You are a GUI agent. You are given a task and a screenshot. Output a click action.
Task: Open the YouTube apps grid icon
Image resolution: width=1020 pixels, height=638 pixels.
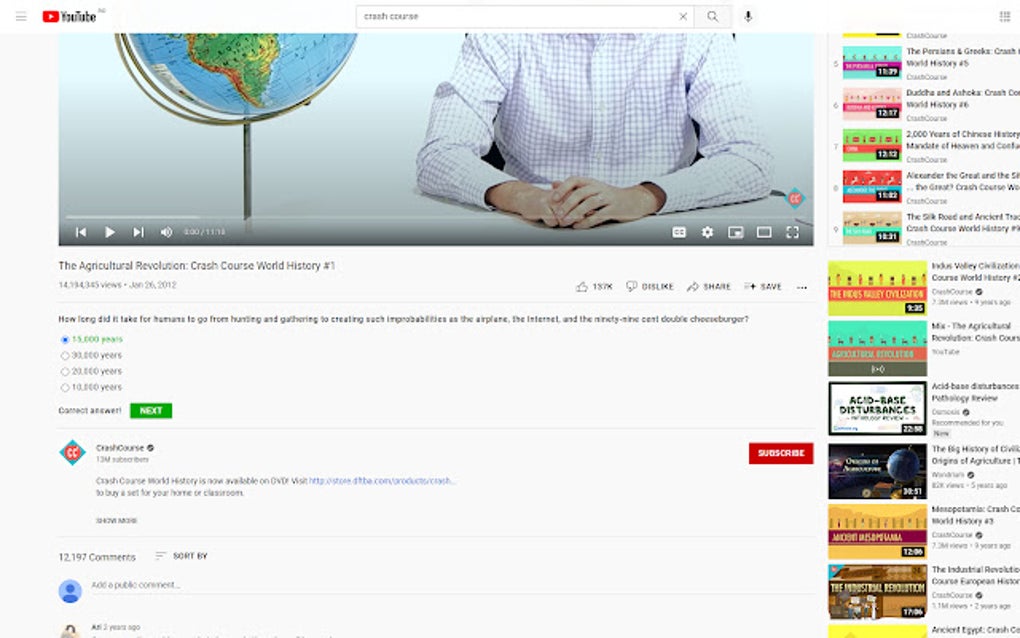pos(1004,16)
